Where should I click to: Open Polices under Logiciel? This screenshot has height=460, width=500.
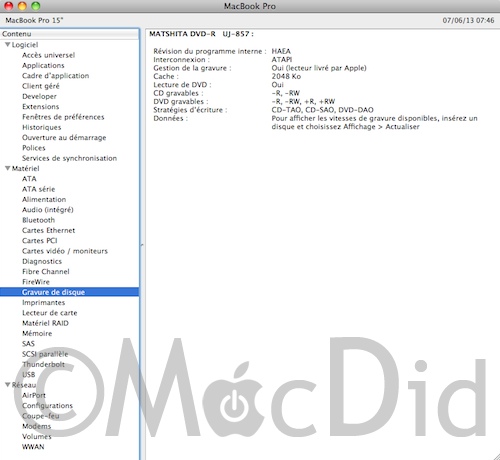pyautogui.click(x=34, y=148)
